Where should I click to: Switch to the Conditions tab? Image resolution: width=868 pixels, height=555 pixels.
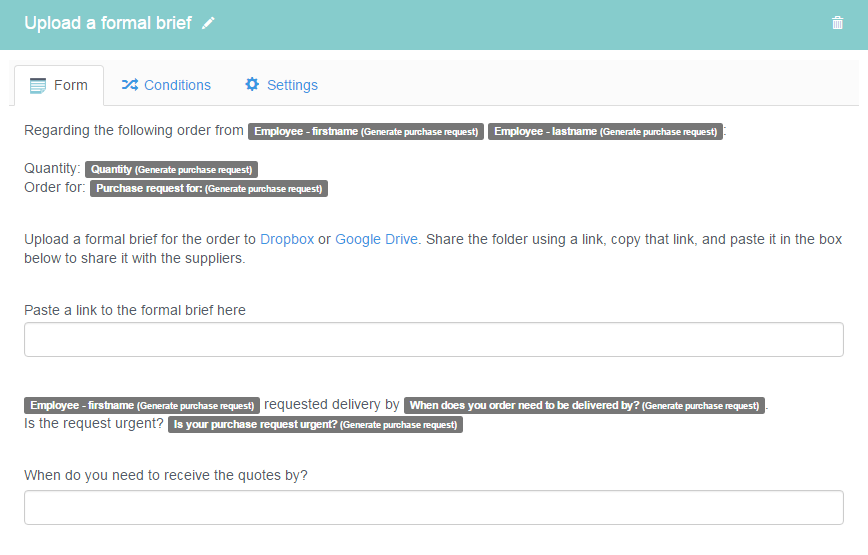[166, 85]
